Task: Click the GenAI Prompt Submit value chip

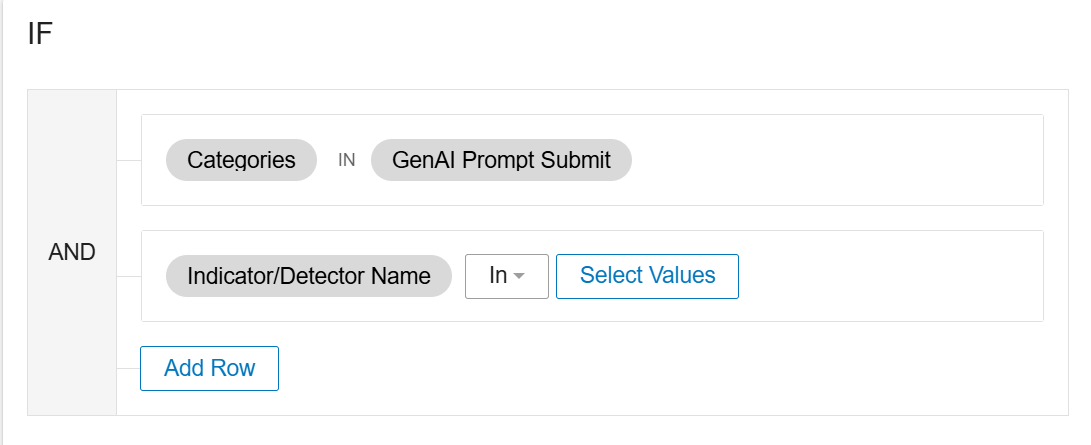Action: (x=501, y=160)
